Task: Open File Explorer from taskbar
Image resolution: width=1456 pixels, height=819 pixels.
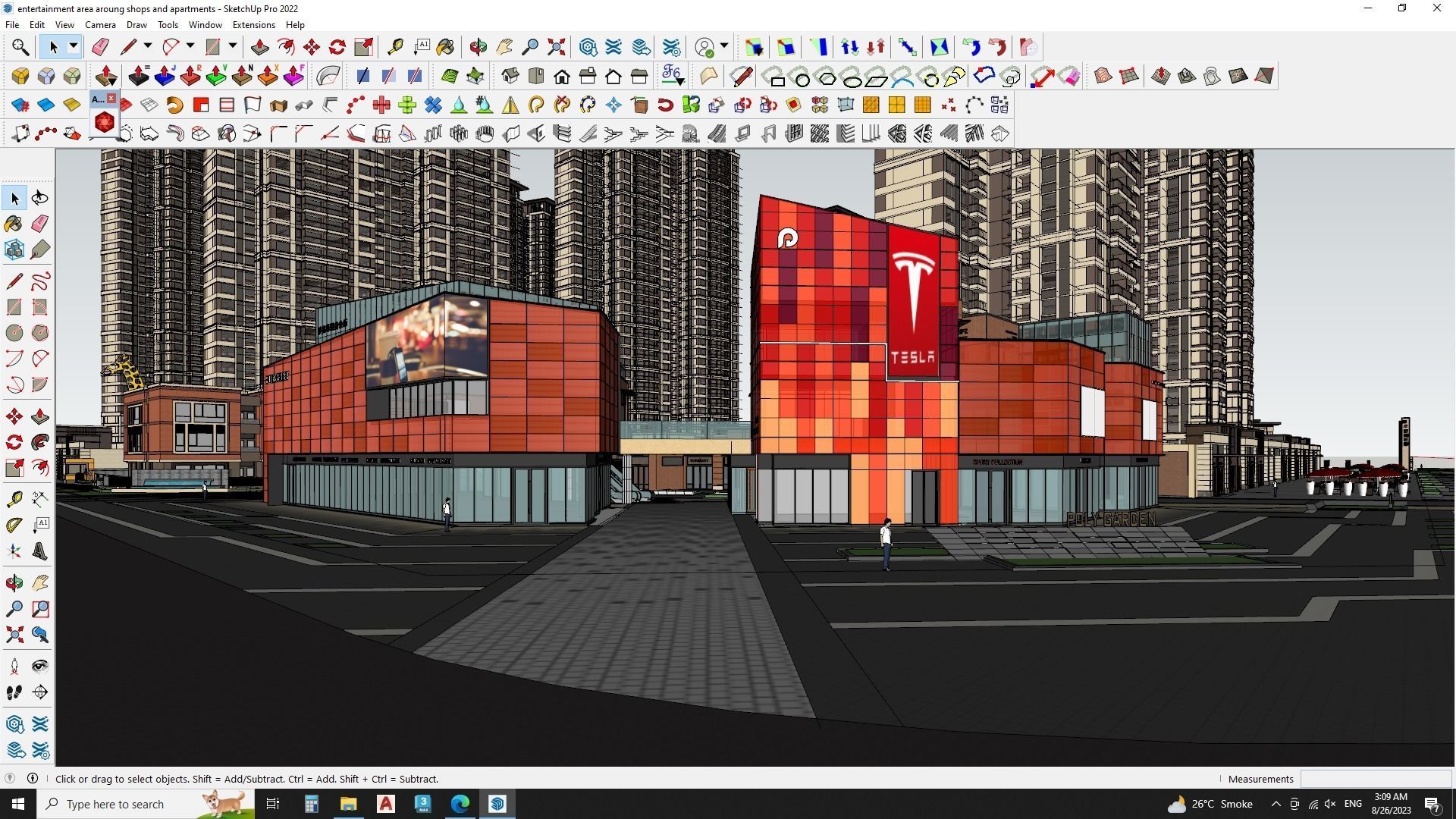Action: (348, 804)
